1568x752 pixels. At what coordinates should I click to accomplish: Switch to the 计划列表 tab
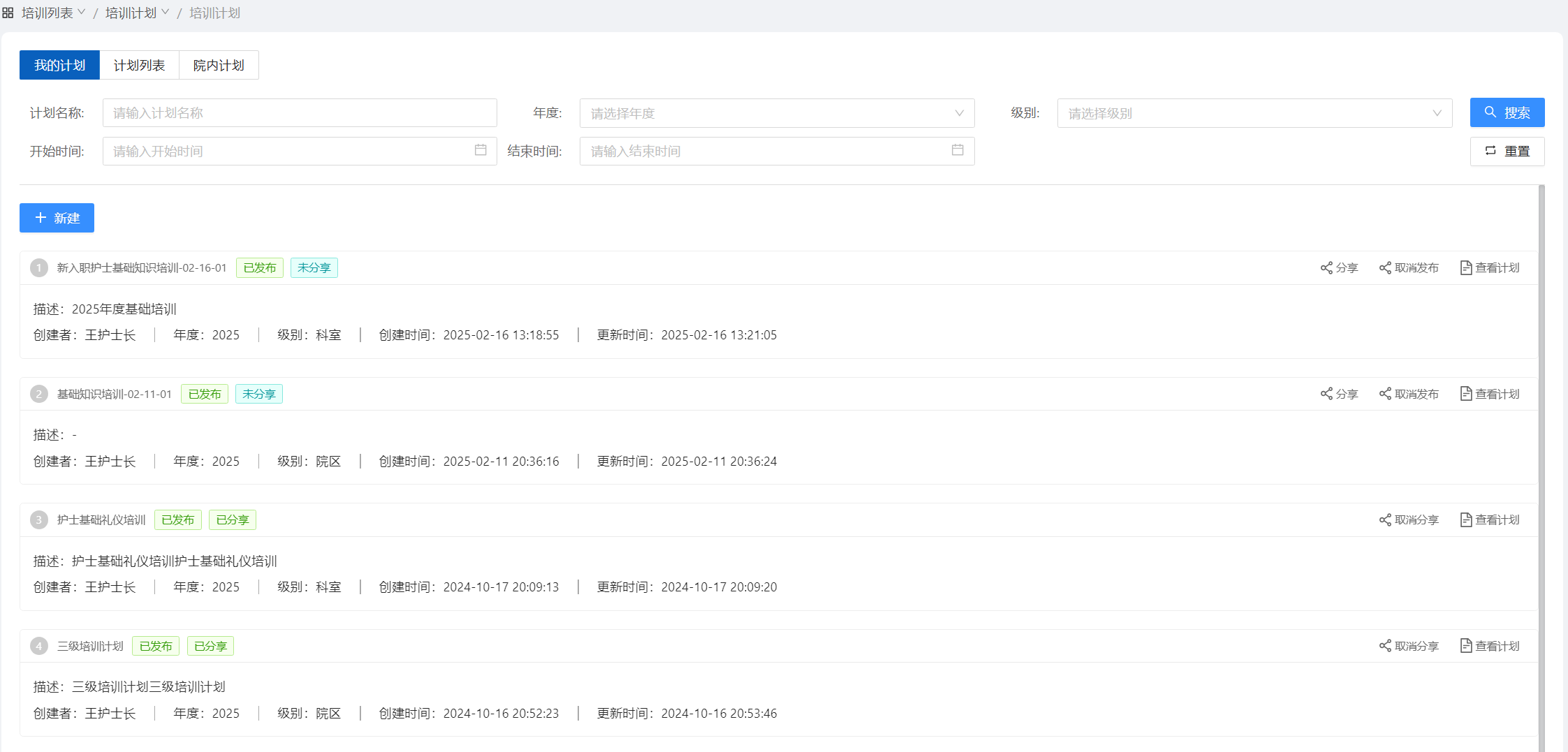[x=139, y=66]
